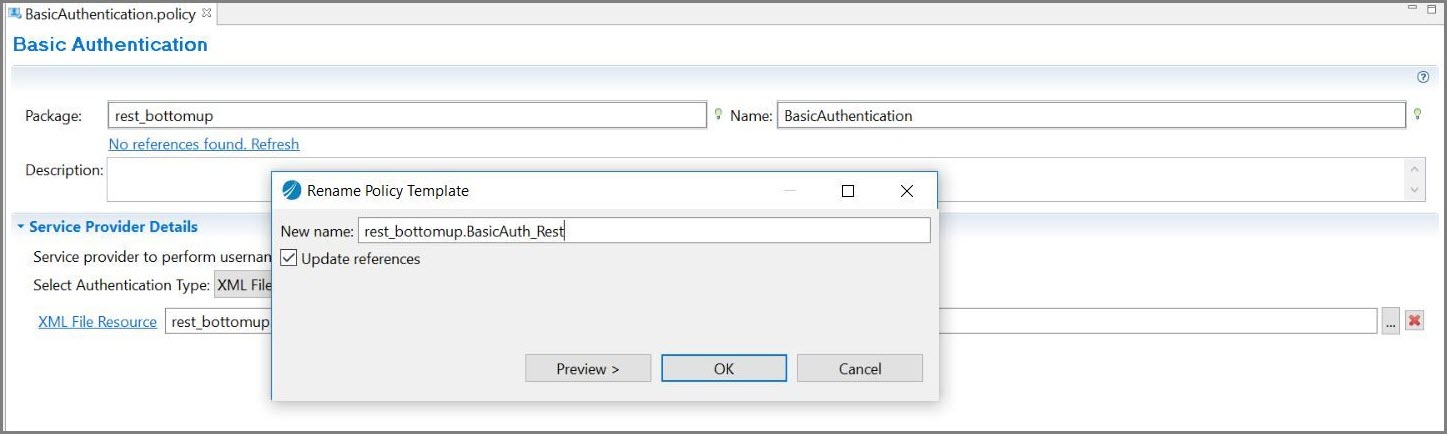This screenshot has height=434, width=1447.
Task: Click the lightbulb icon beside Package field
Action: pos(718,114)
